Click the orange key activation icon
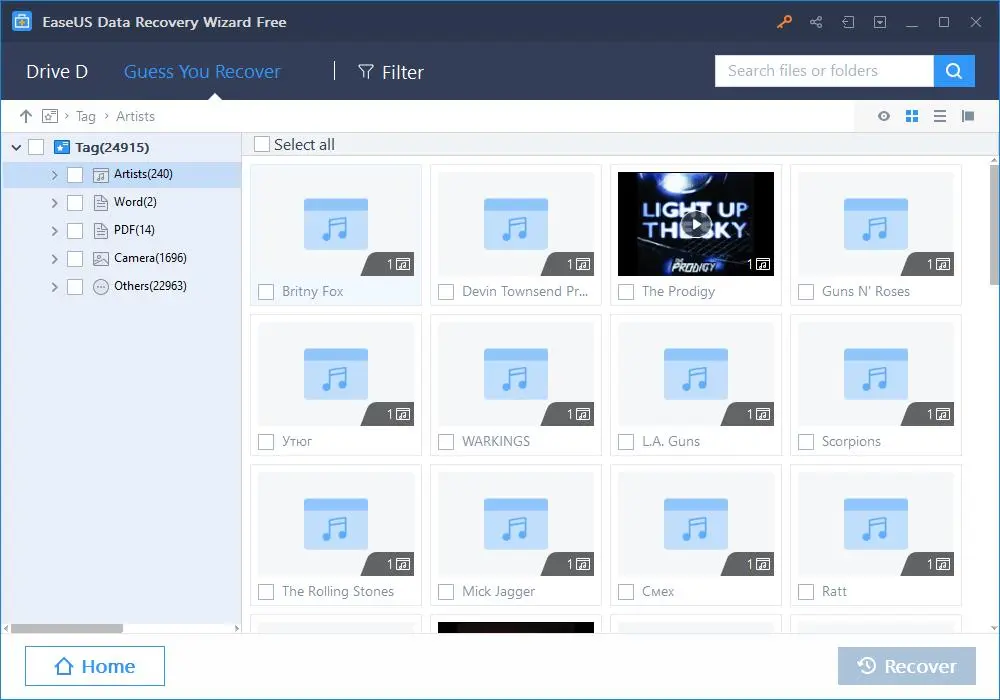 (x=784, y=22)
